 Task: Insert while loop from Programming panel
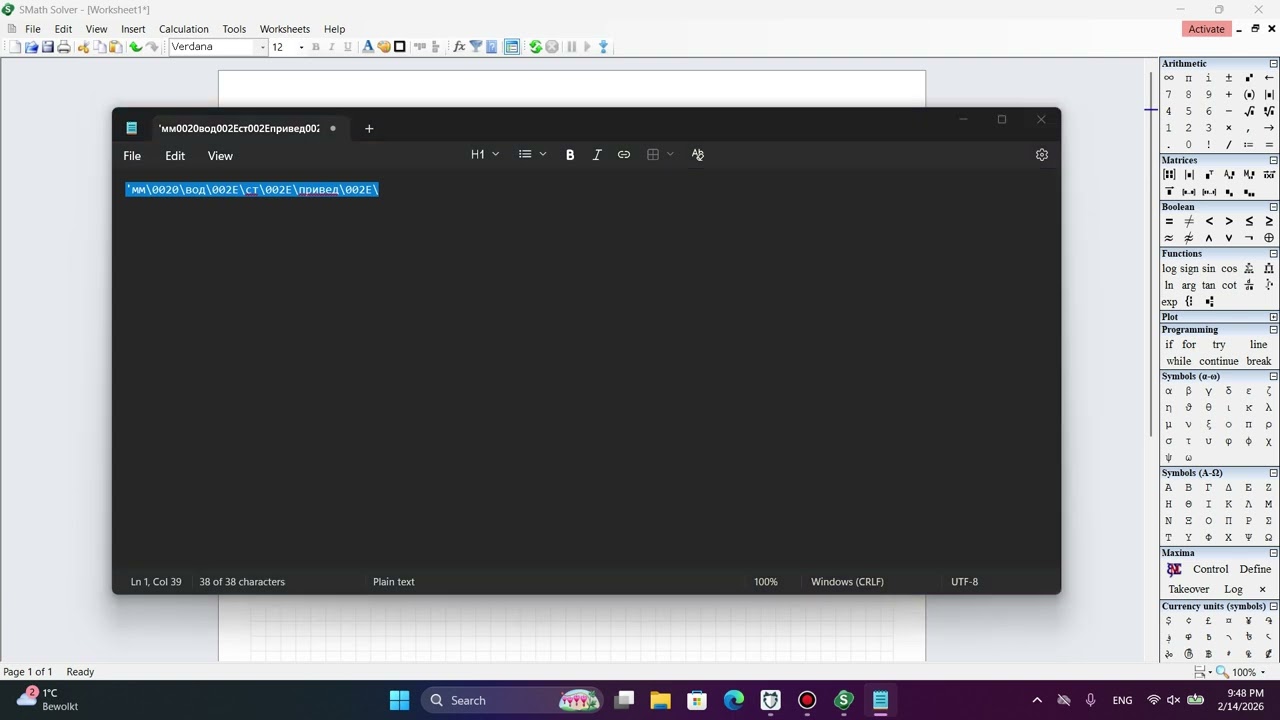[1178, 361]
